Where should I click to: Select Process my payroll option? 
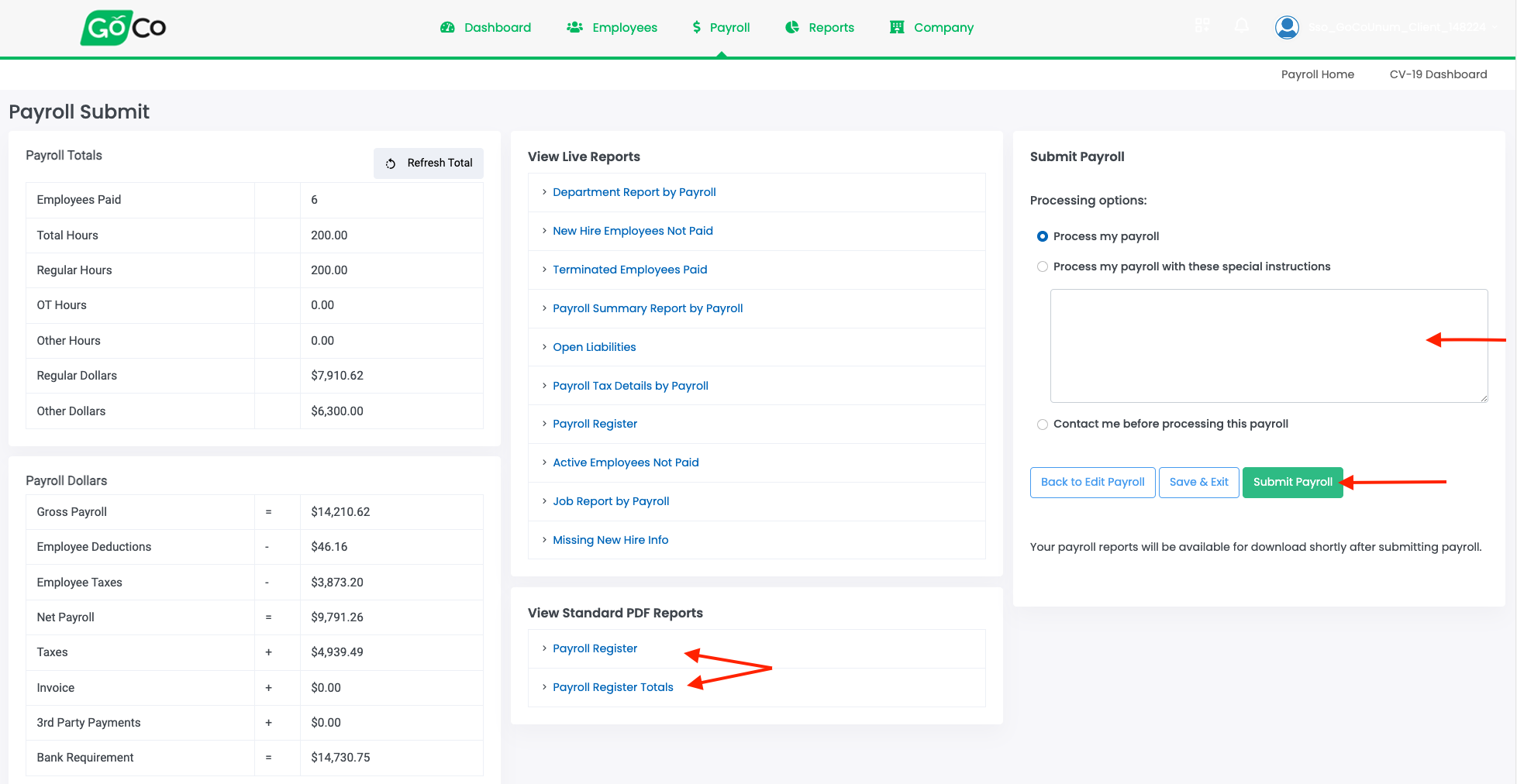pos(1043,236)
